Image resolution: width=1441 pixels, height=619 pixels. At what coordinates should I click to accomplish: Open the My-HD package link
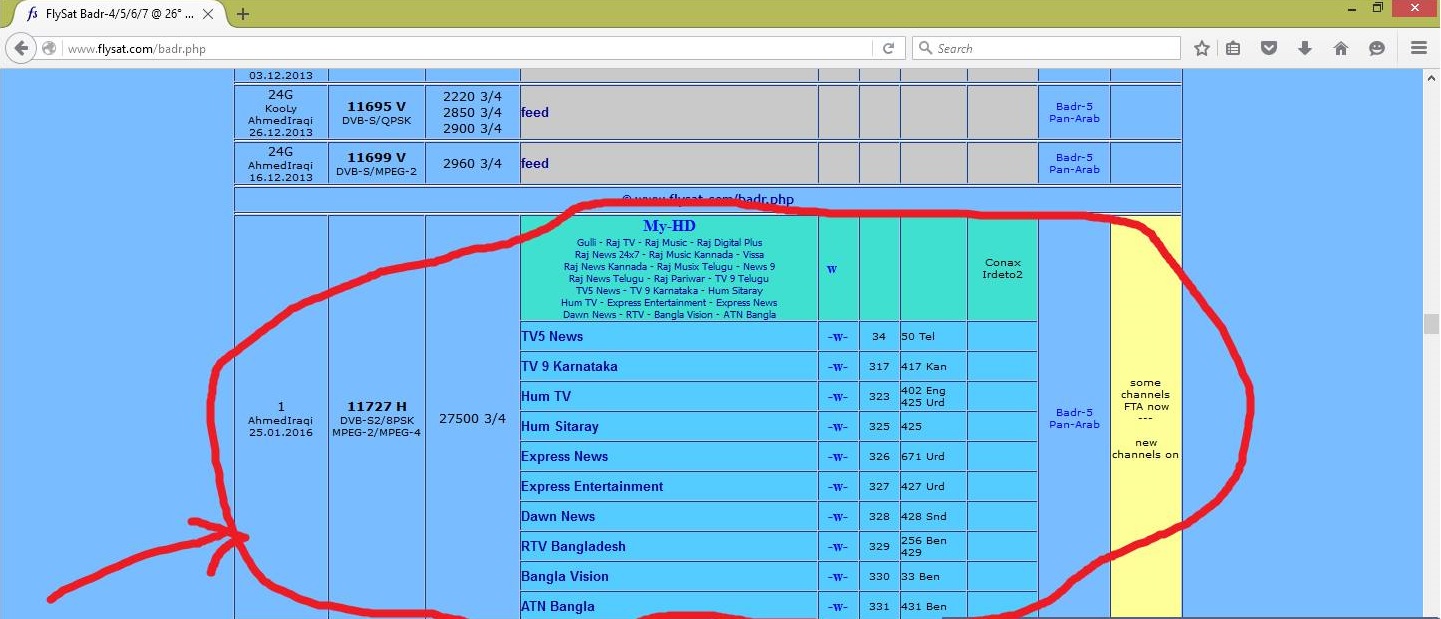click(x=669, y=226)
